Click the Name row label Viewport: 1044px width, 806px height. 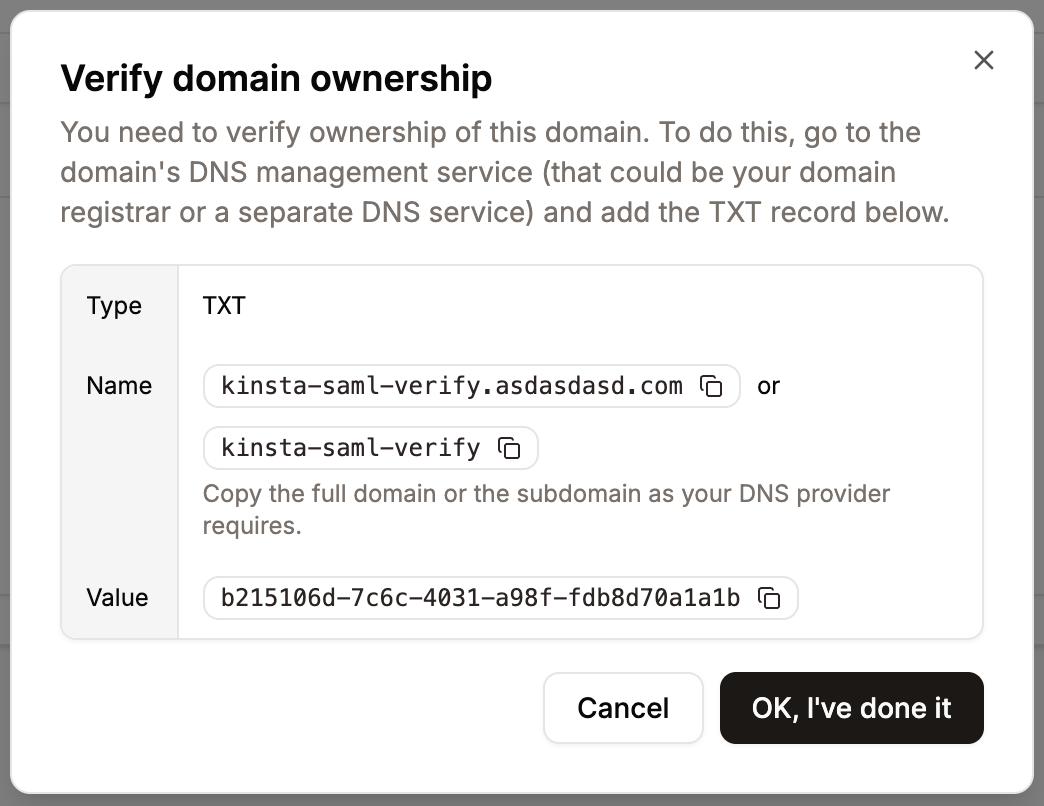tap(118, 386)
